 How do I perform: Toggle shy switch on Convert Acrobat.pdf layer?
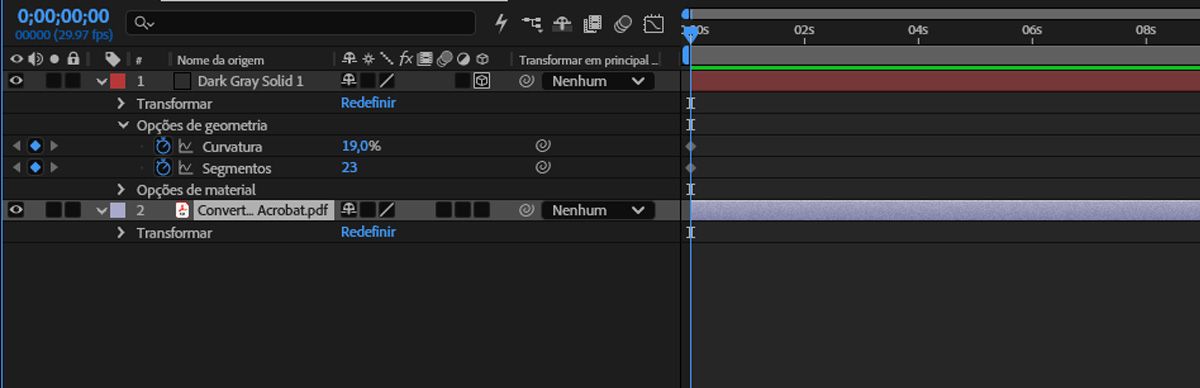(349, 210)
